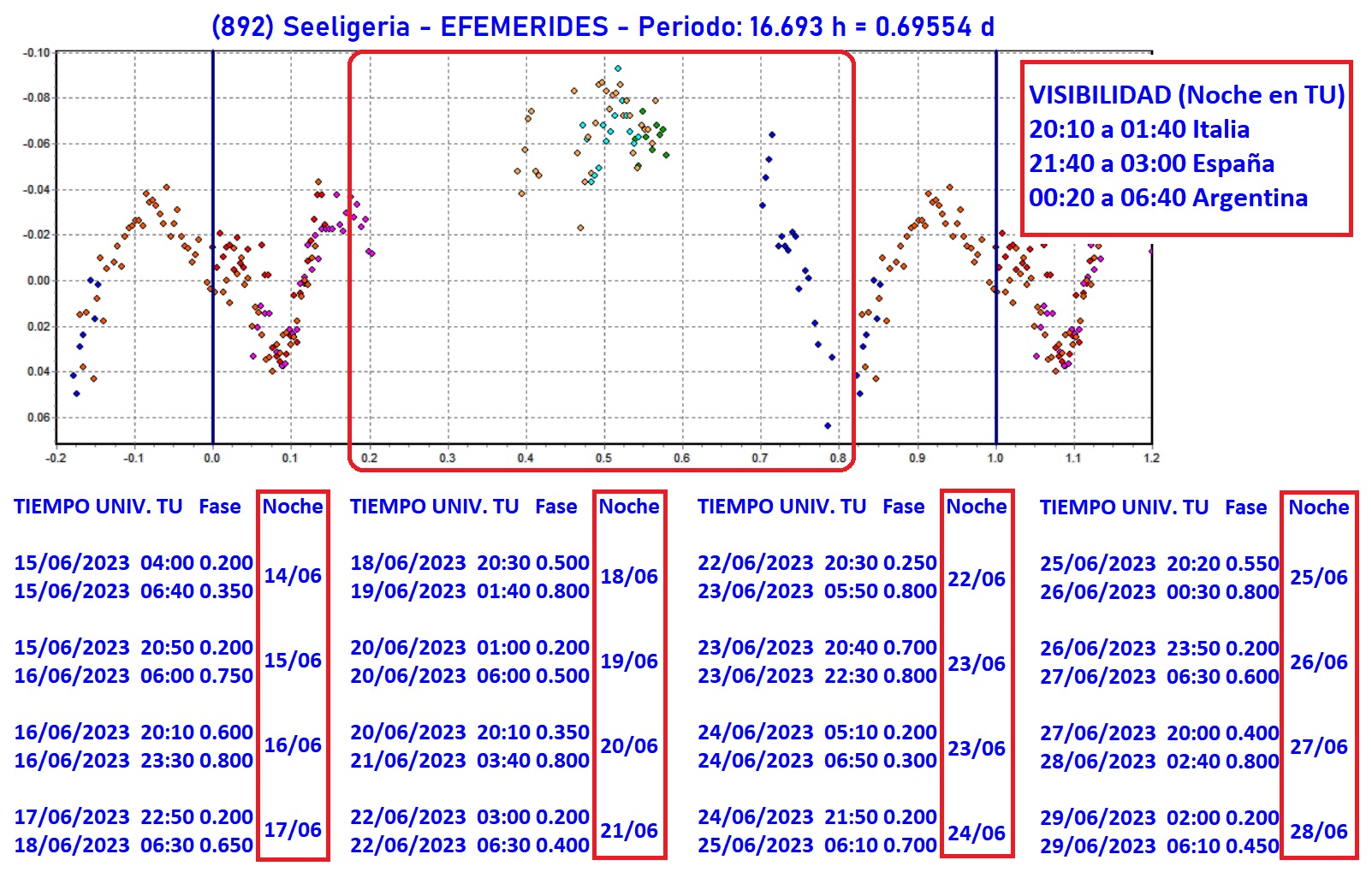Click the Noche header above 22/06
1372x872 pixels.
tap(977, 507)
